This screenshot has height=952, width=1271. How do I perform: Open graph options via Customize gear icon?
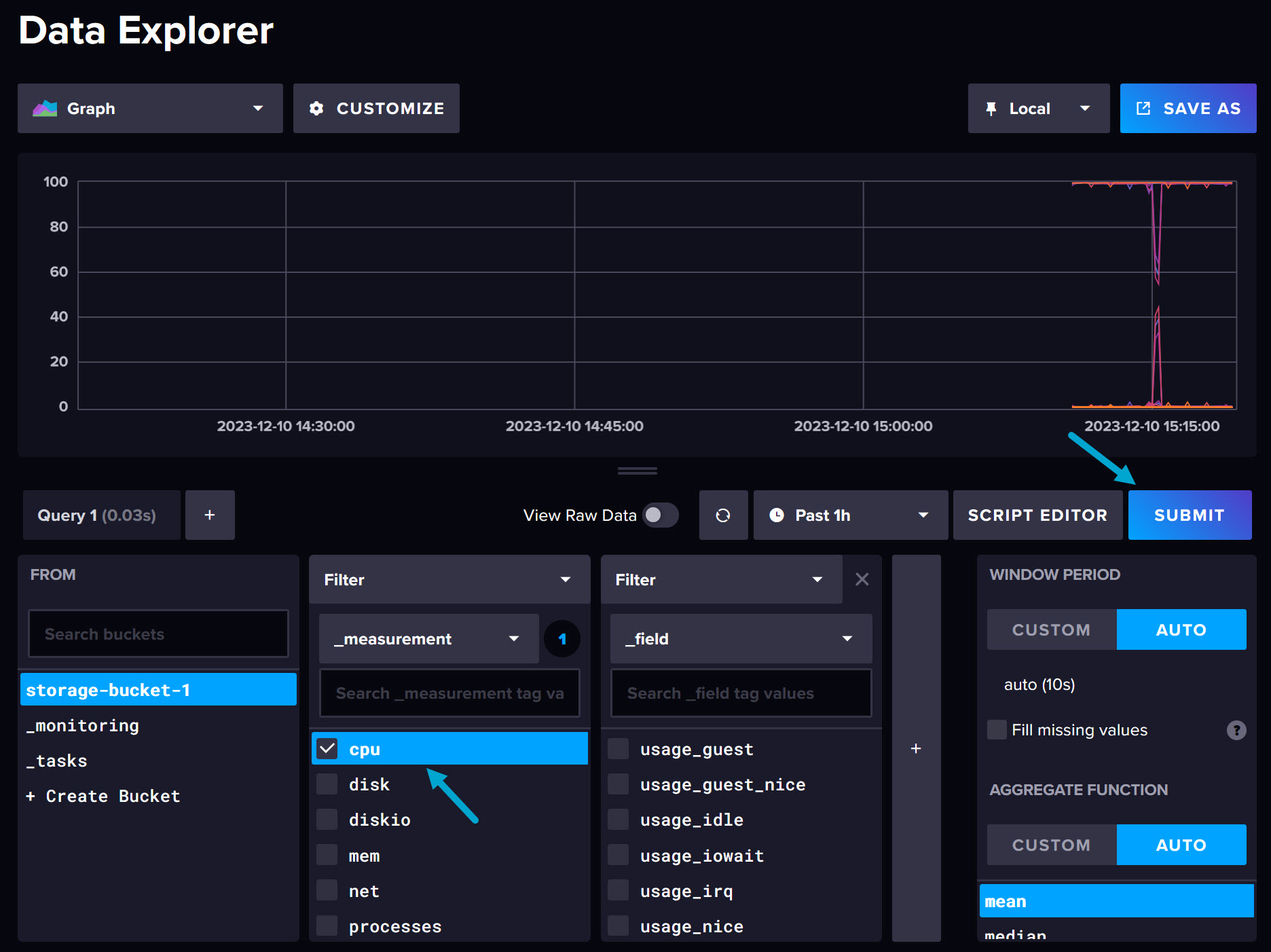tap(318, 108)
